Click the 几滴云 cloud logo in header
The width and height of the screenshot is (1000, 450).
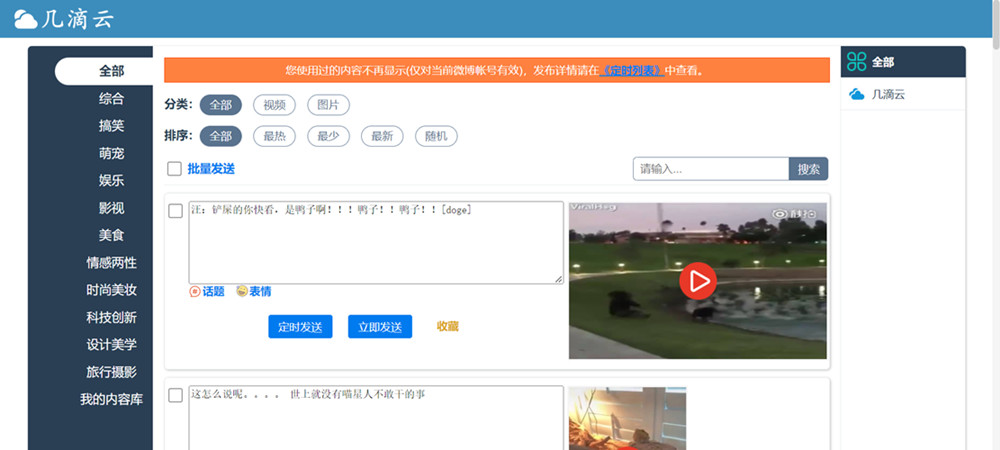[26, 19]
